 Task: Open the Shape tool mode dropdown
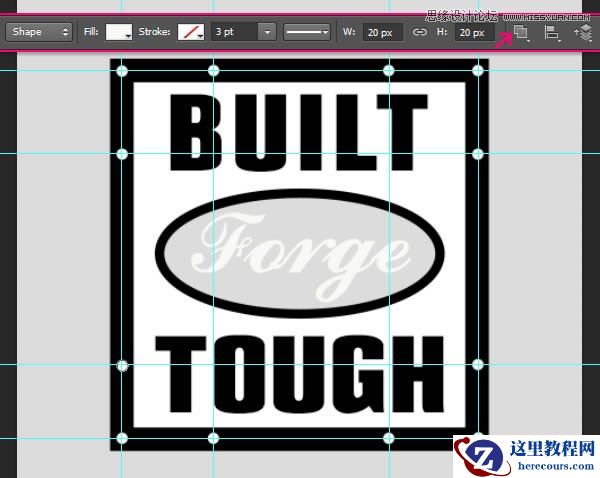pos(39,32)
